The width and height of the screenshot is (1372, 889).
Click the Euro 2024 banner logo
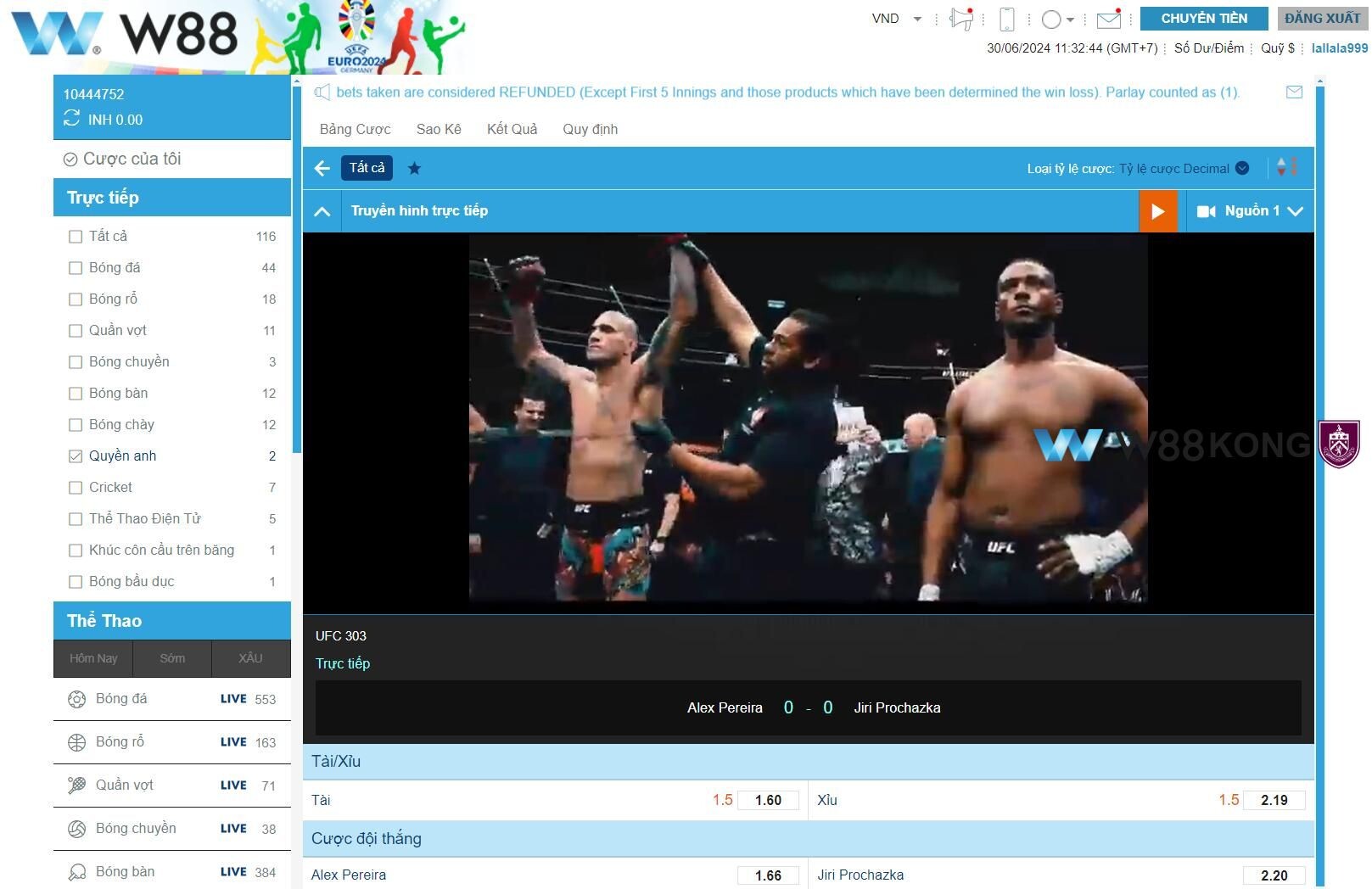[356, 37]
